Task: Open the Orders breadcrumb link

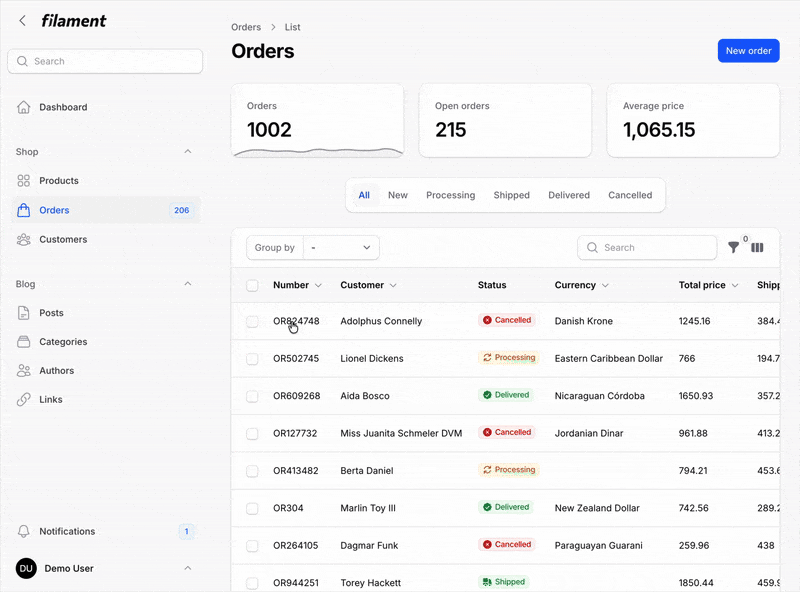Action: (x=246, y=27)
